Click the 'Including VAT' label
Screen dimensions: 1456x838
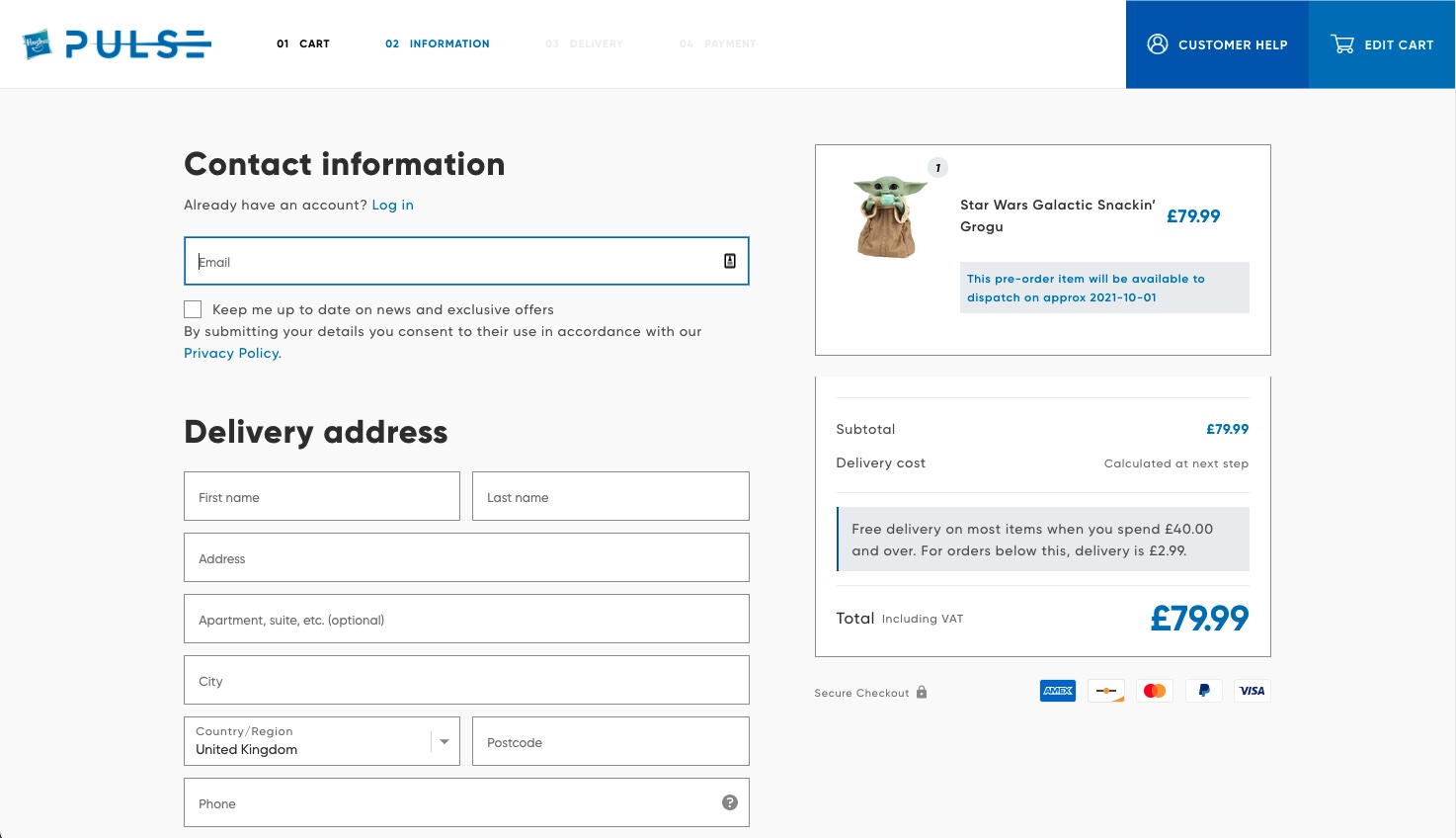tap(922, 619)
